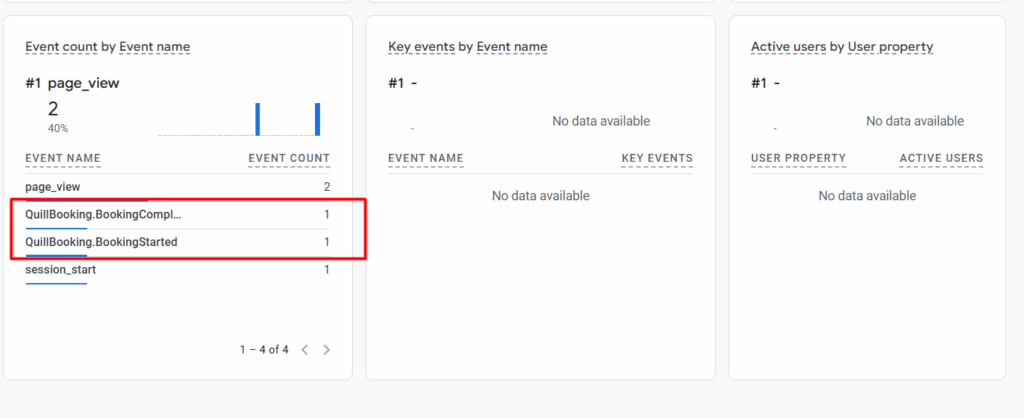Viewport: 1024px width, 418px height.
Task: Open the Key events metric selector
Action: [x=421, y=47]
